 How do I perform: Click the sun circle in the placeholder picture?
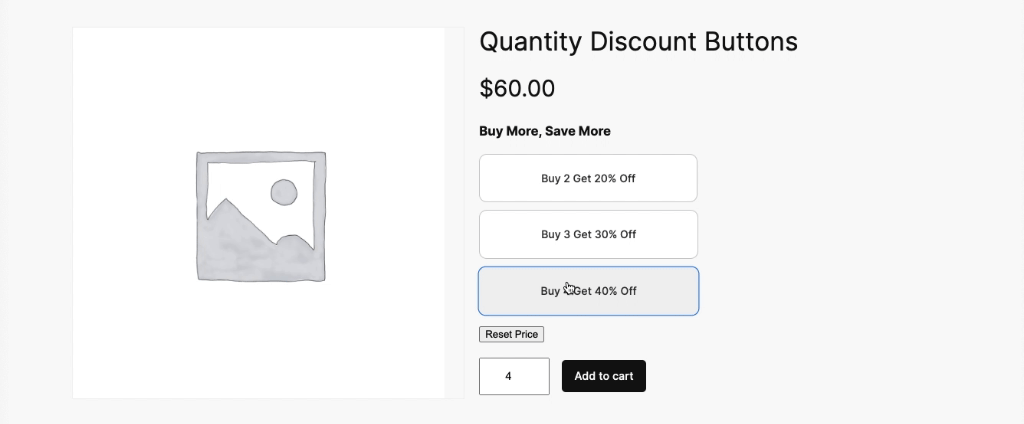click(284, 192)
